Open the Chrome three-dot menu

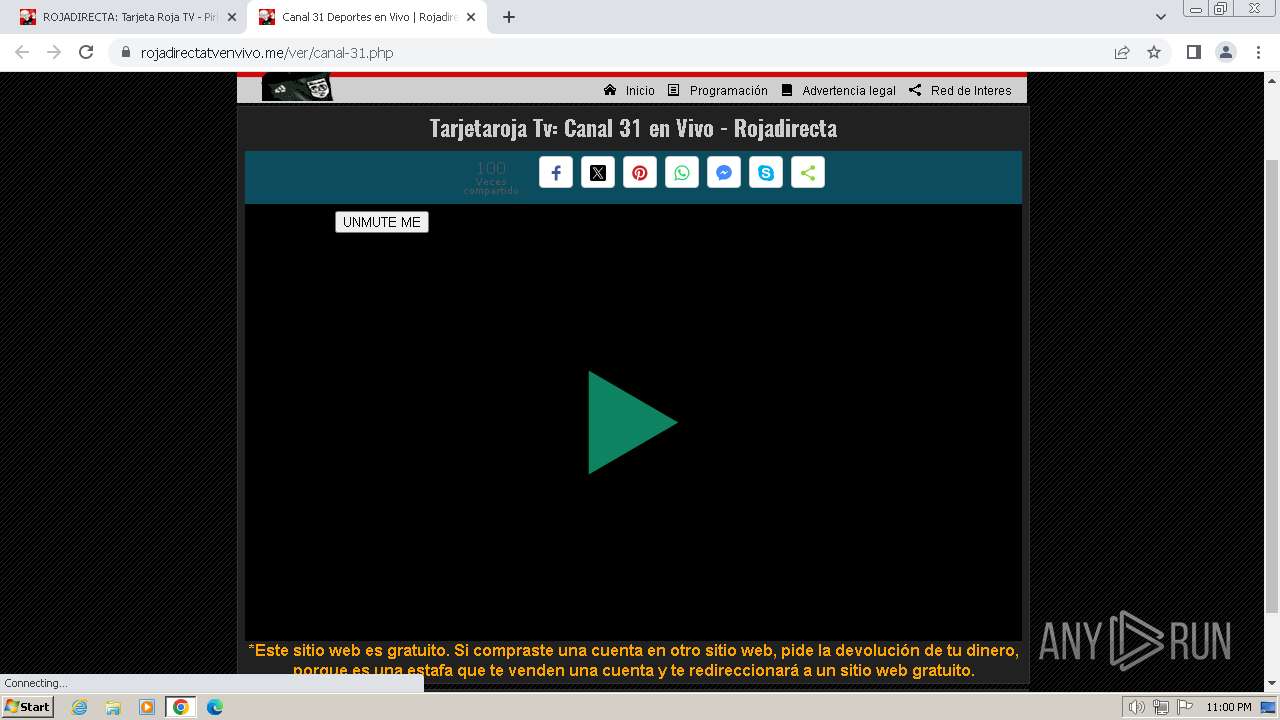coord(1259,52)
